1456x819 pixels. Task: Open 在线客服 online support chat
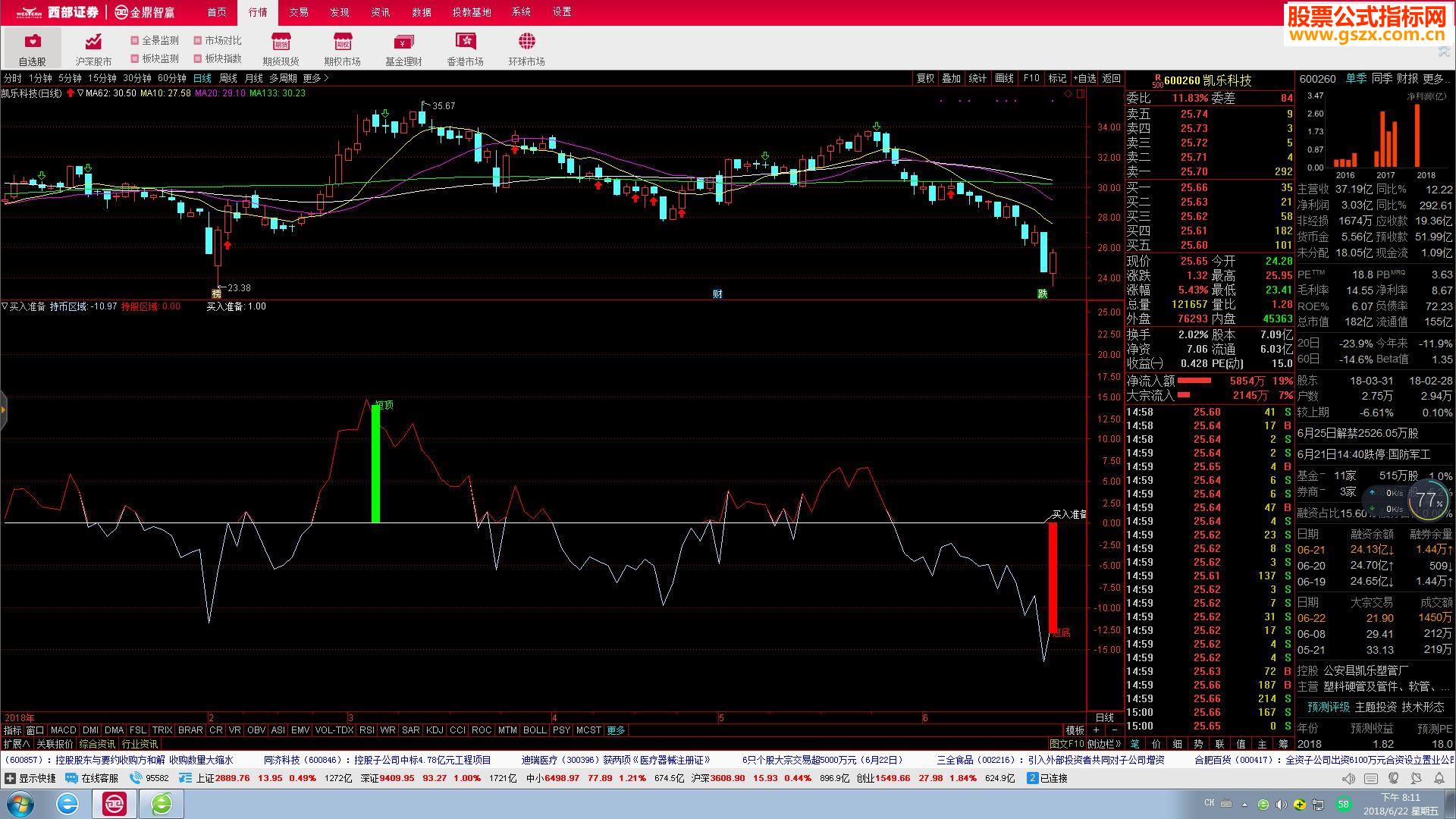(92, 778)
